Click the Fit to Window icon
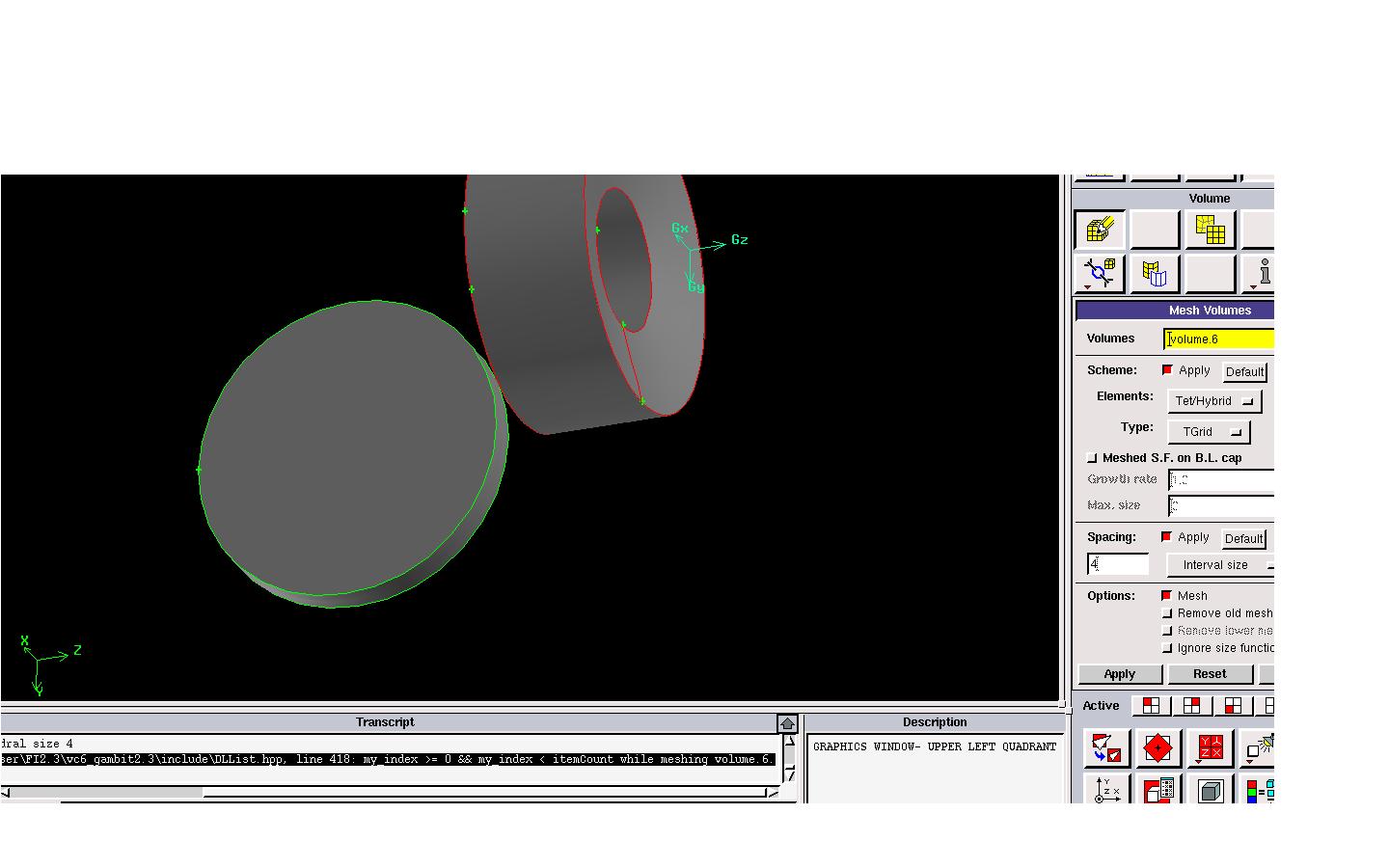Viewport: 1389px width, 868px height. (1105, 748)
